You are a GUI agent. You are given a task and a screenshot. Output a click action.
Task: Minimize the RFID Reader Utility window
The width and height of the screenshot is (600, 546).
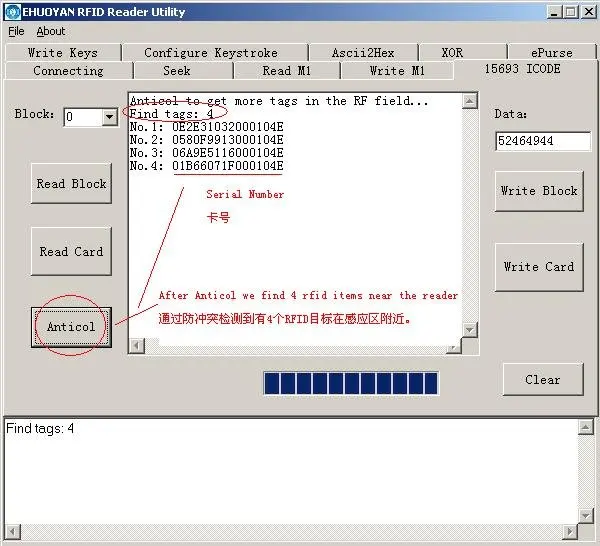(x=554, y=12)
